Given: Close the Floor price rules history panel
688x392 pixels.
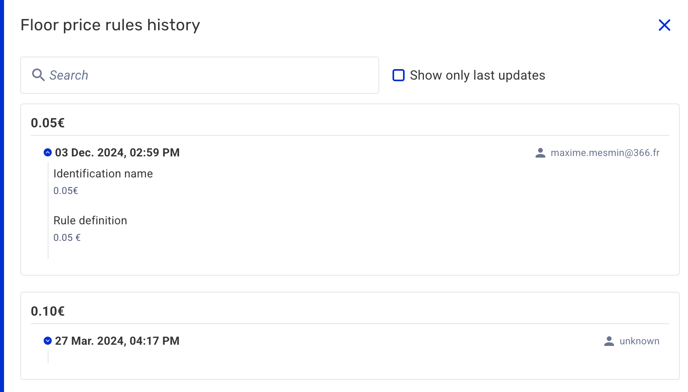Looking at the screenshot, I should coord(664,25).
